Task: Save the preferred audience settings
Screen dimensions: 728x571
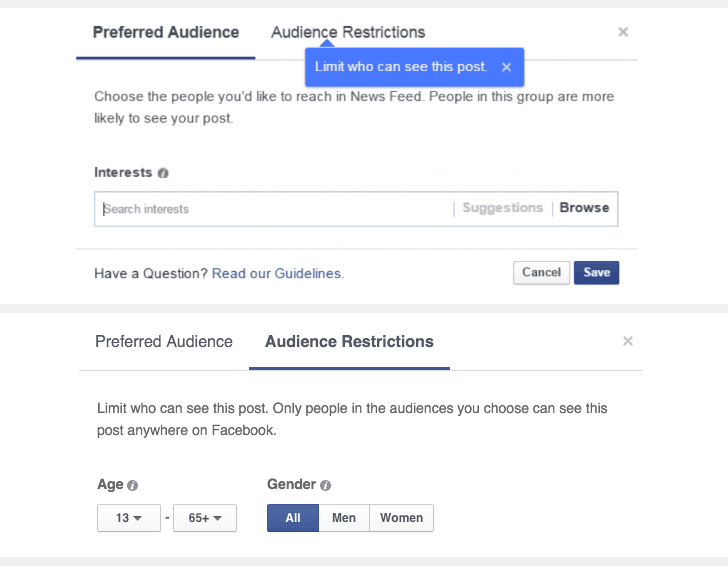Action: (596, 273)
